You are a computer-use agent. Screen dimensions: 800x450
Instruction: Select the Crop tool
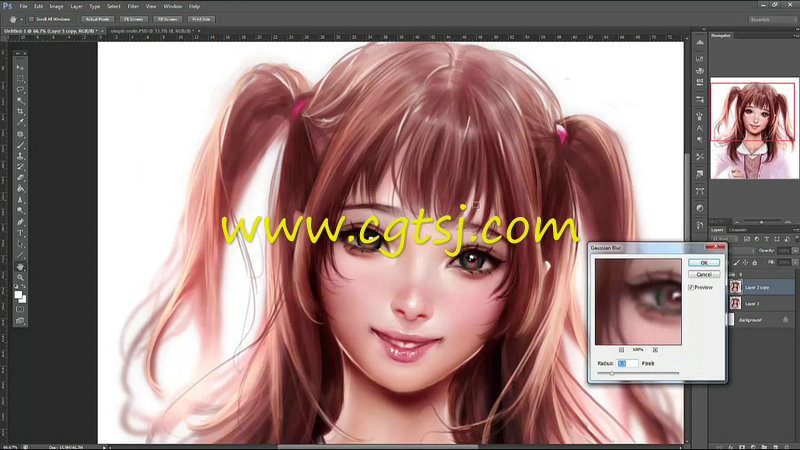click(x=20, y=111)
